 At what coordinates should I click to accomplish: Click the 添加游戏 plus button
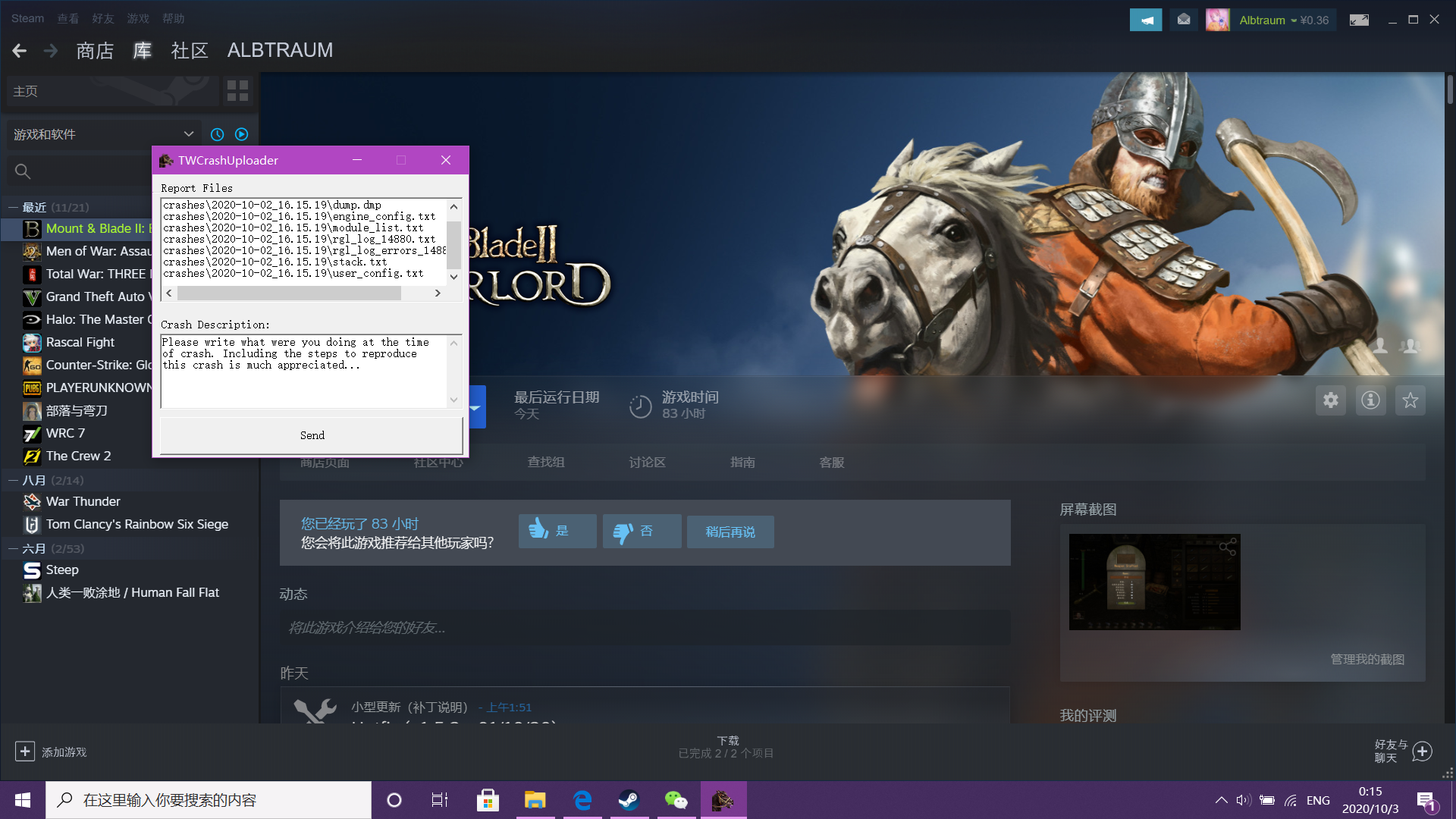coord(25,751)
